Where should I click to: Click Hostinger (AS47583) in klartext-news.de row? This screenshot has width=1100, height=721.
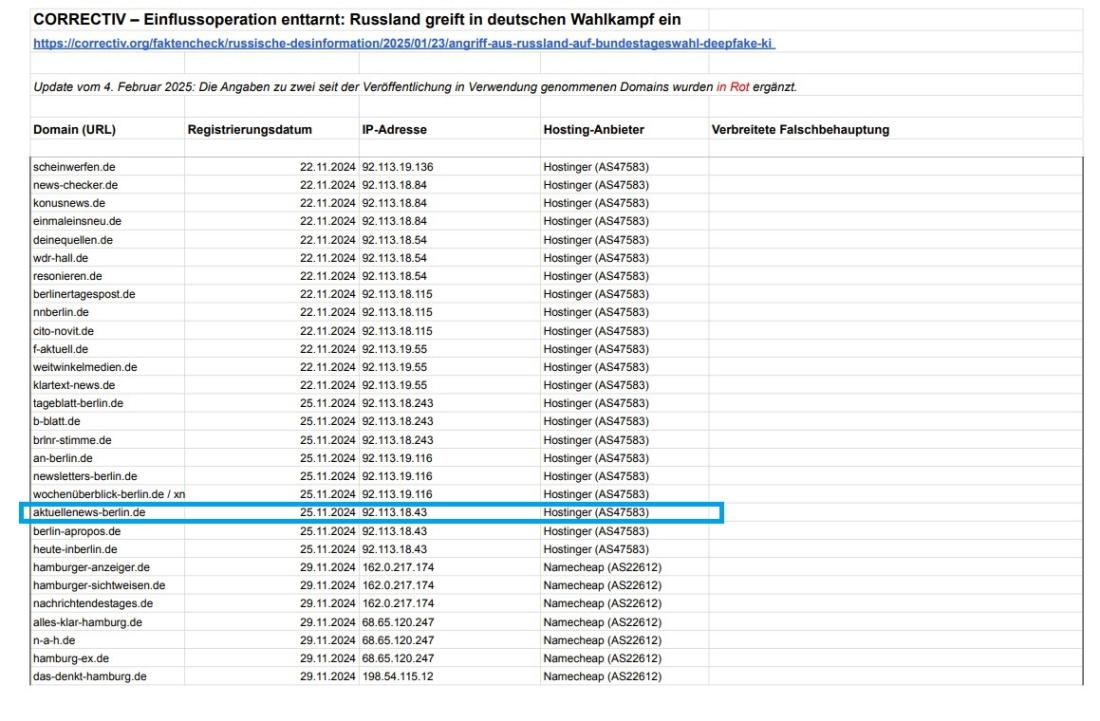pos(596,385)
